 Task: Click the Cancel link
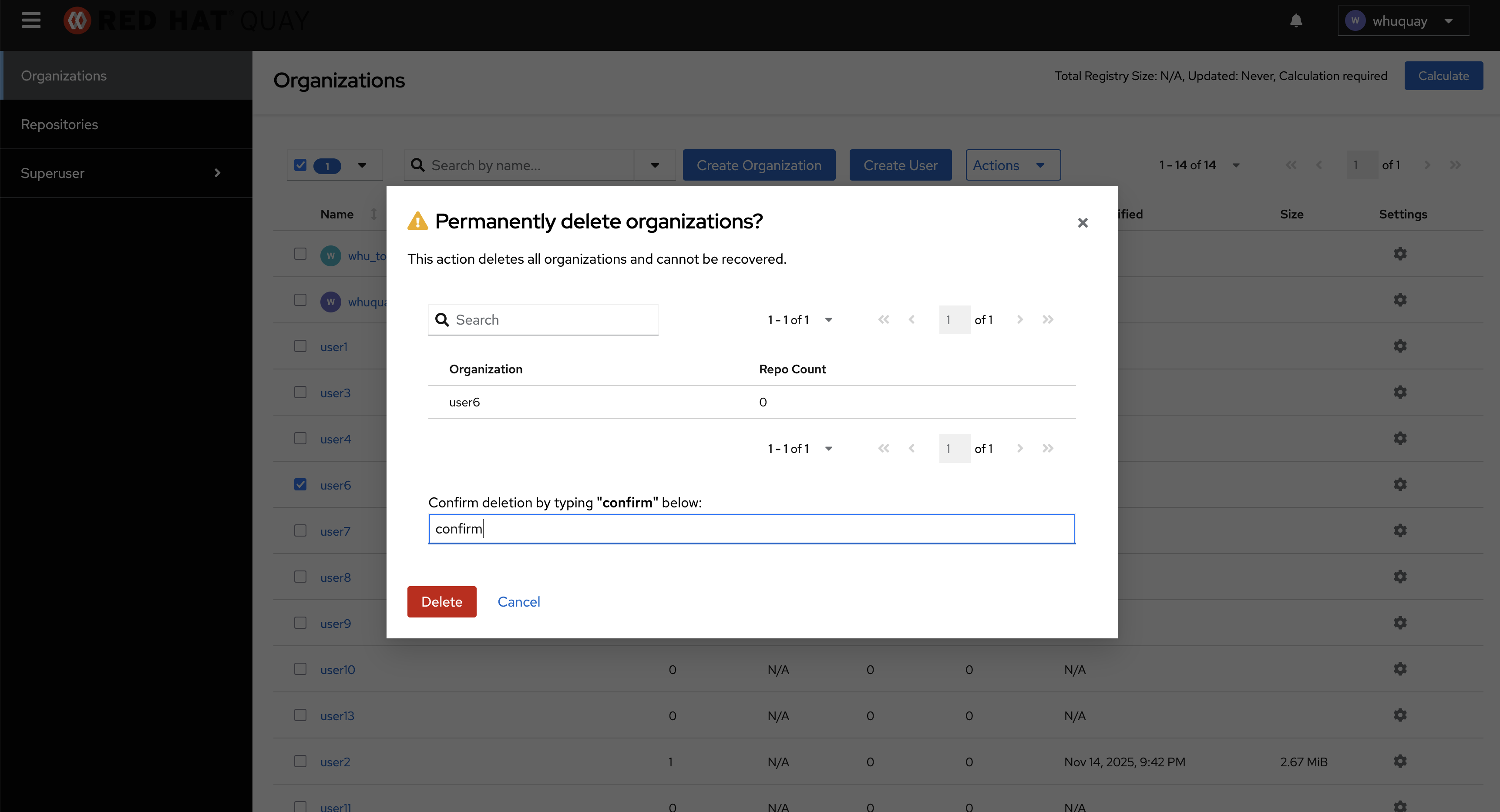point(518,601)
